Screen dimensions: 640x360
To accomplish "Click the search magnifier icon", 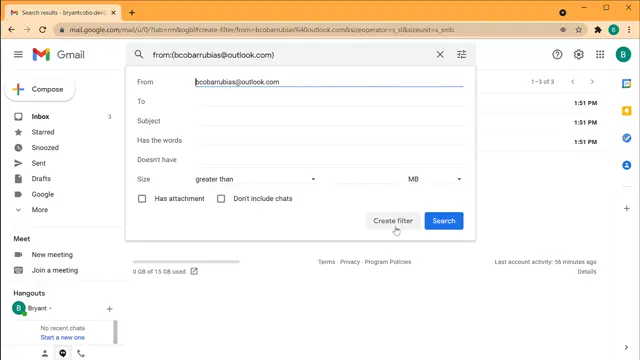I will [x=139, y=54].
